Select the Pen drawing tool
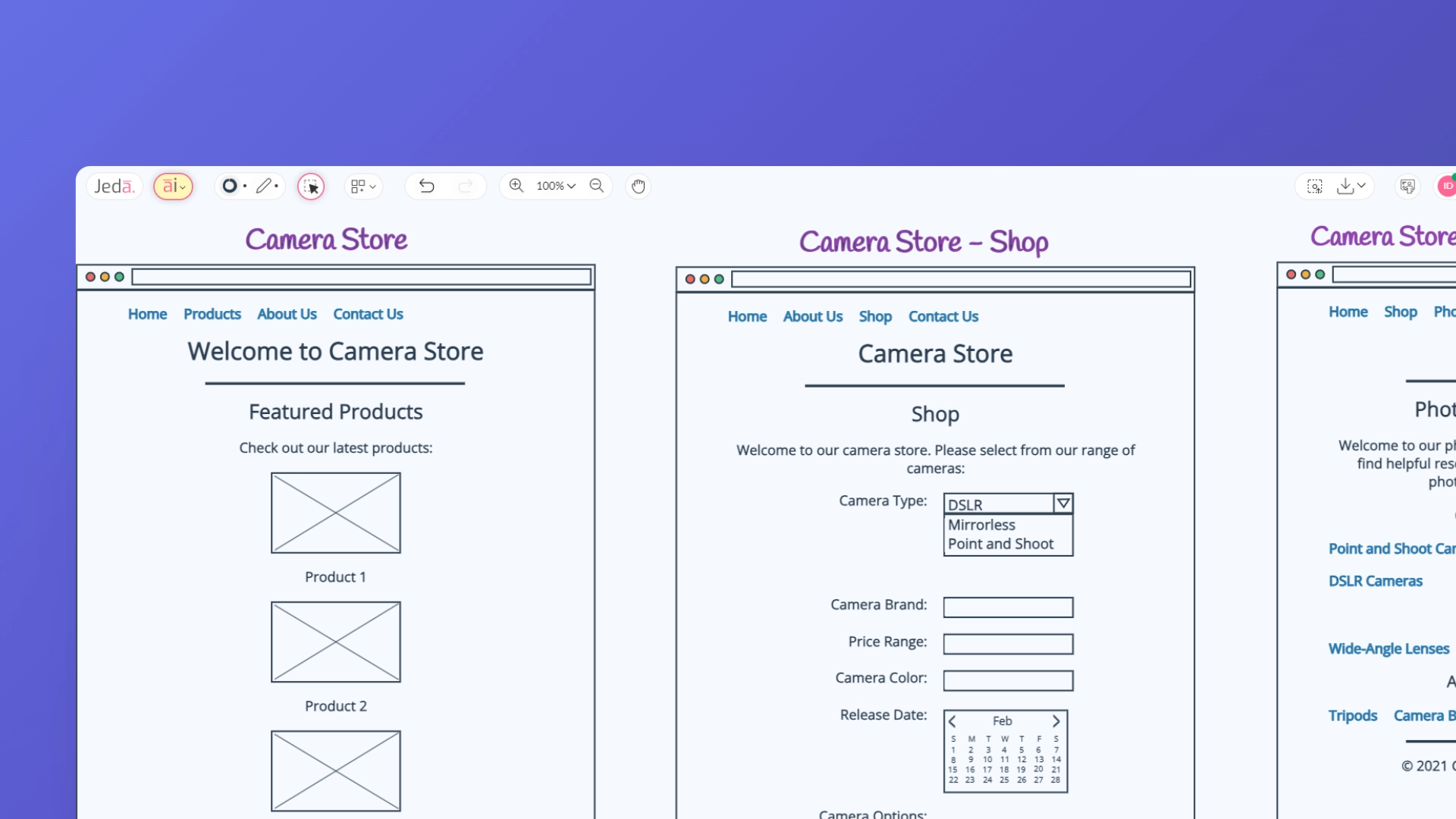The height and width of the screenshot is (819, 1456). click(265, 186)
